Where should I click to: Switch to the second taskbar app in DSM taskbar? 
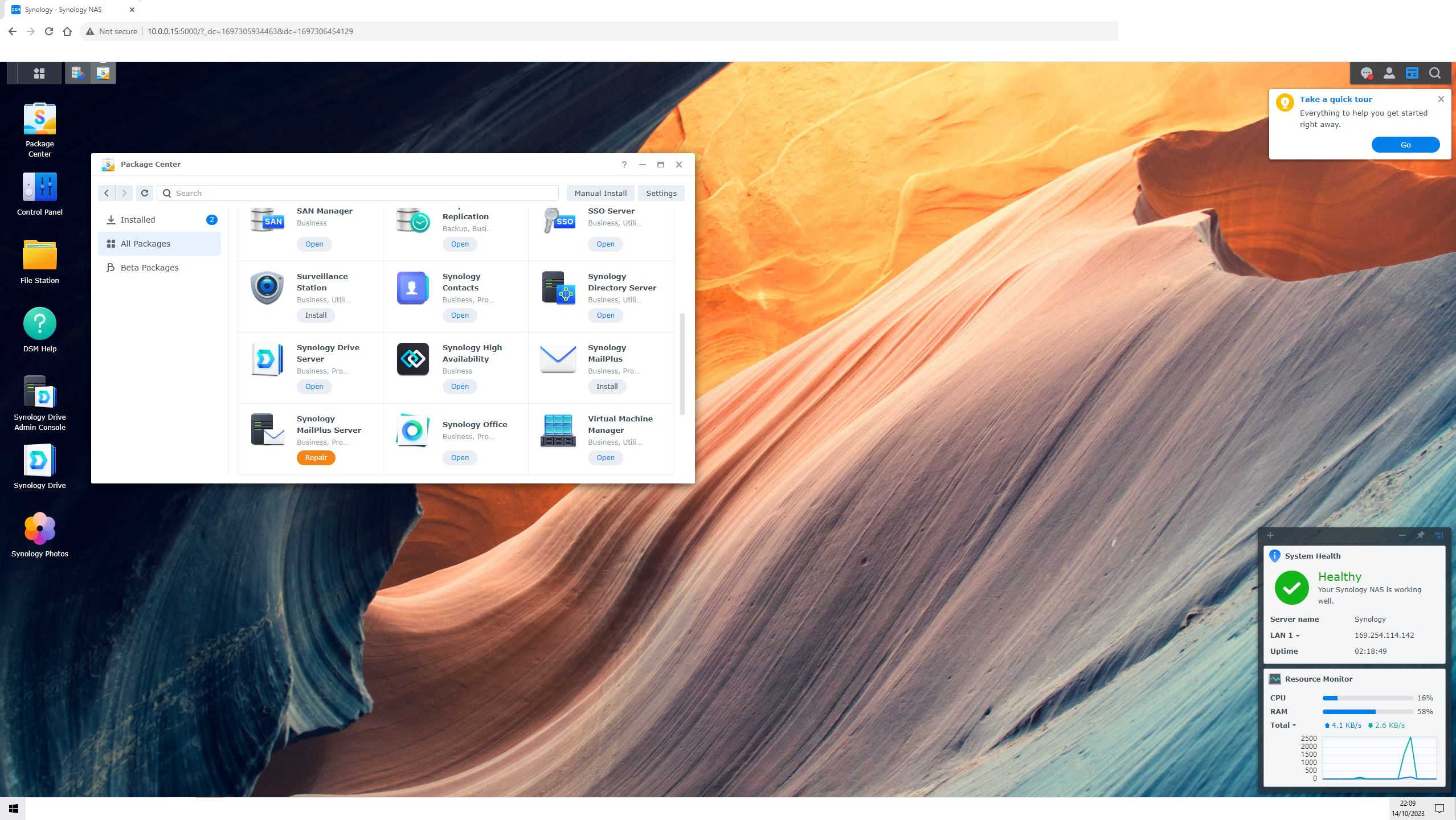point(78,73)
